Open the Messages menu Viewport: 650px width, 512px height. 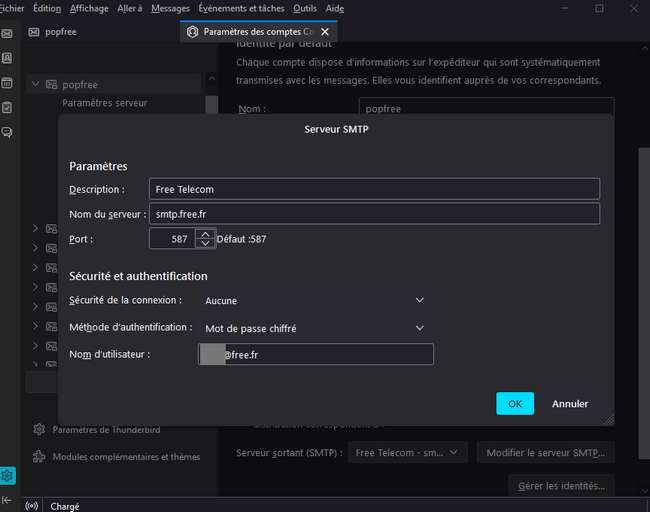(170, 8)
